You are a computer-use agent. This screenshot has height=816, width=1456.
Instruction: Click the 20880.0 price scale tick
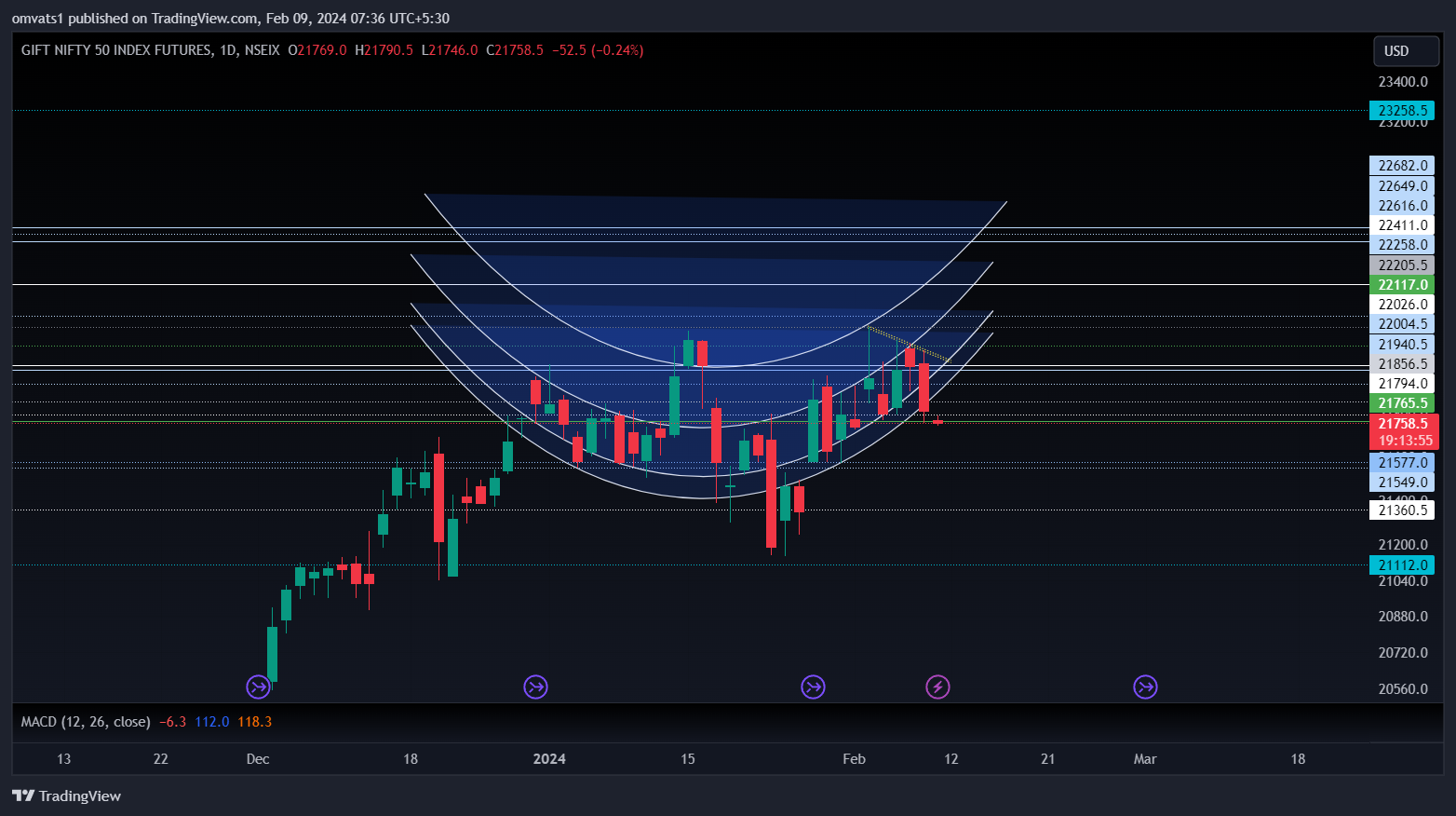[1403, 617]
